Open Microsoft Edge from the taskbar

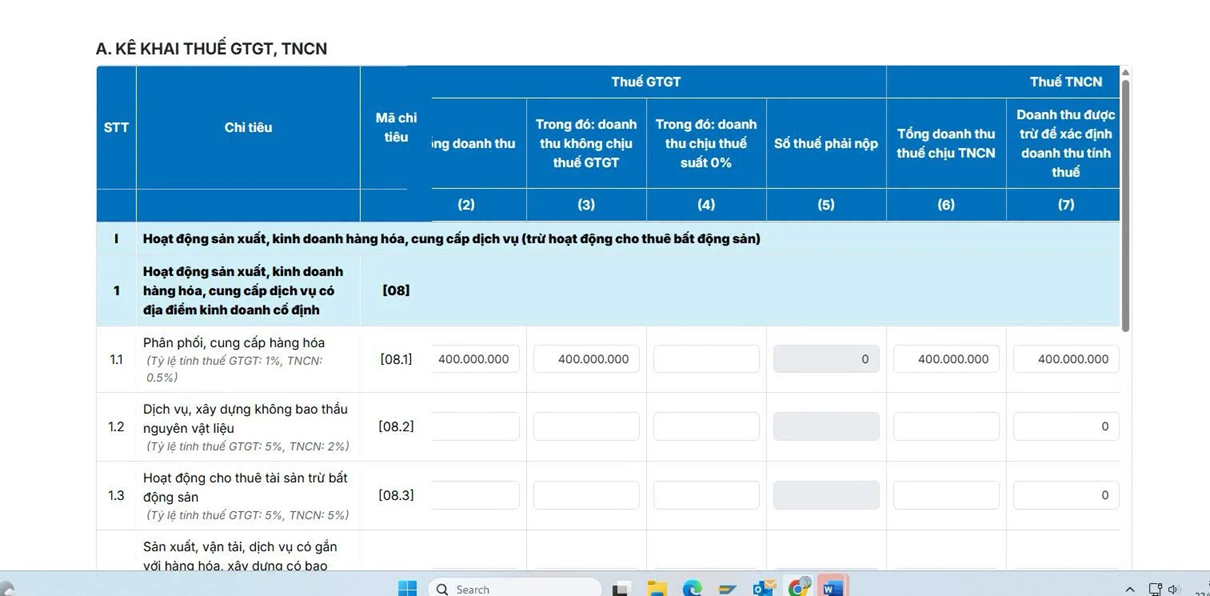692,589
